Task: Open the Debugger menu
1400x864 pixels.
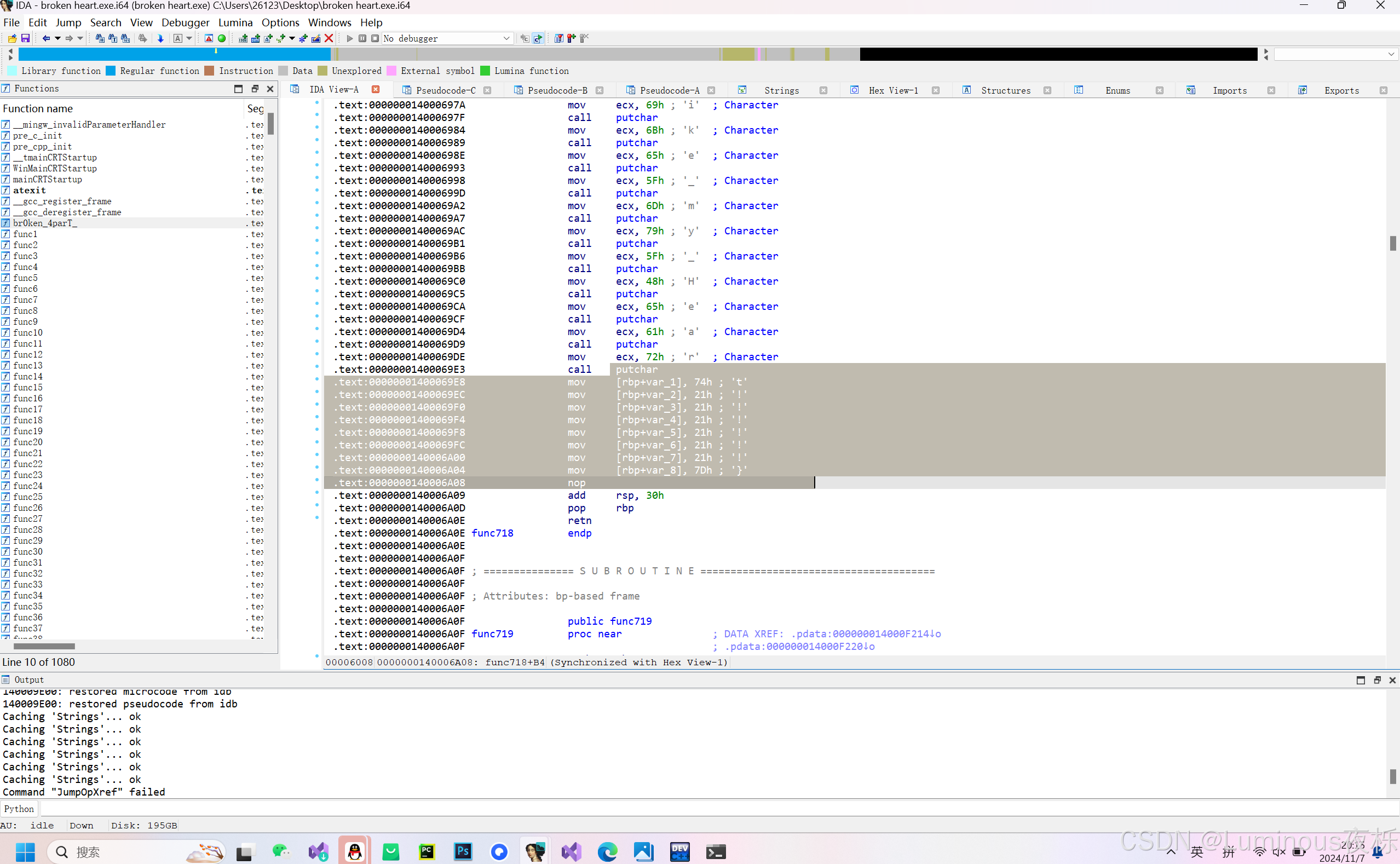Action: click(x=185, y=22)
